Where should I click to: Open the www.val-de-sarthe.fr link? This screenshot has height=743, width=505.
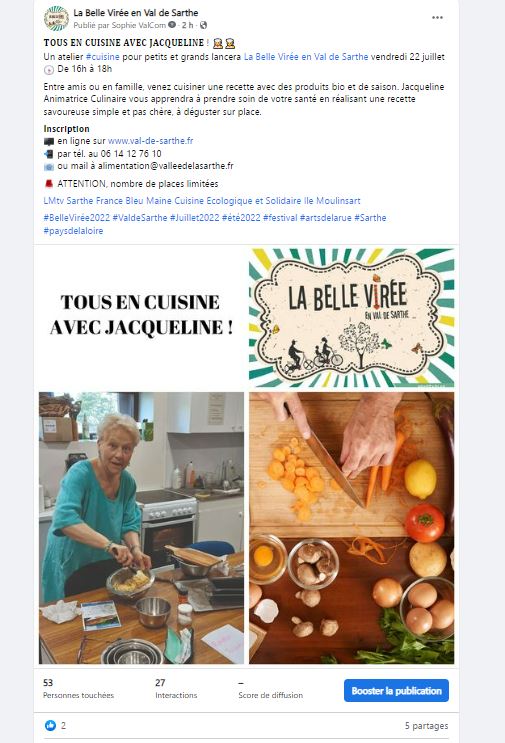click(150, 141)
